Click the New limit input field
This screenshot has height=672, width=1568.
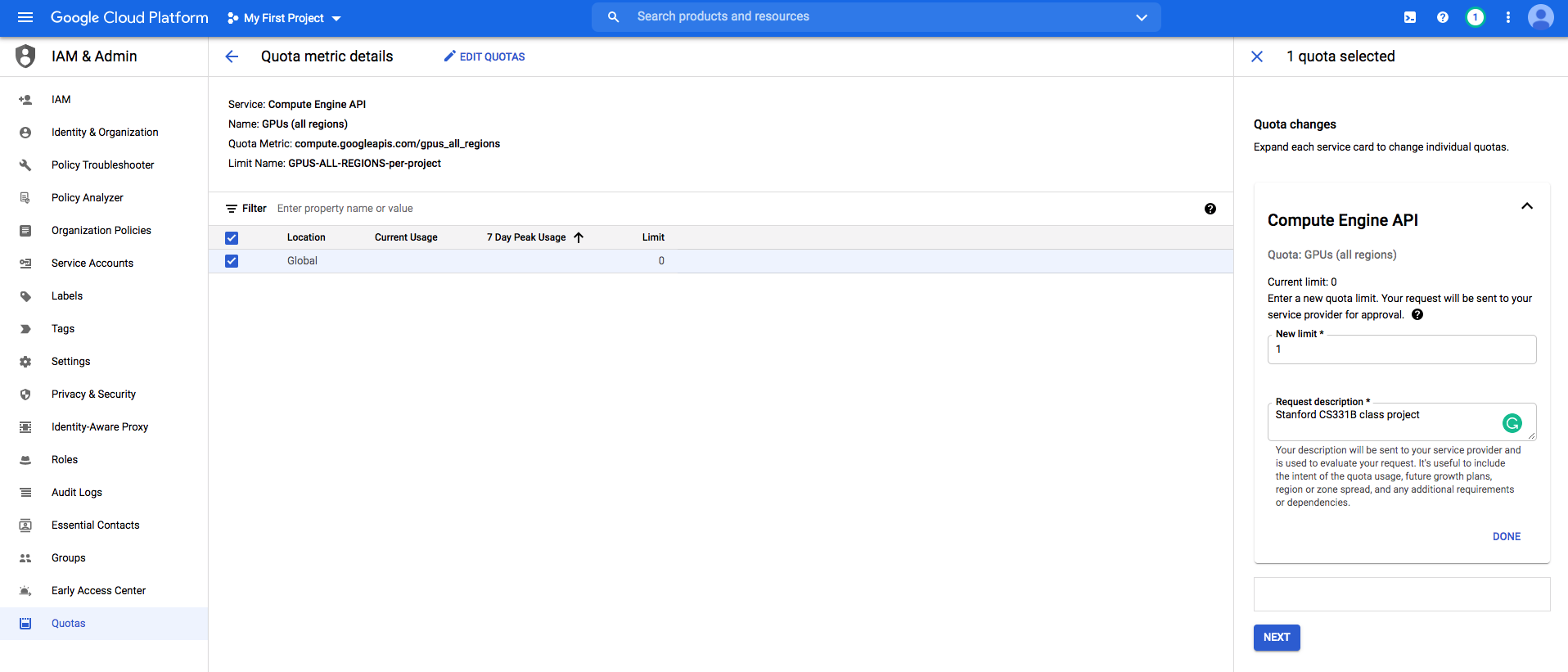[1402, 350]
